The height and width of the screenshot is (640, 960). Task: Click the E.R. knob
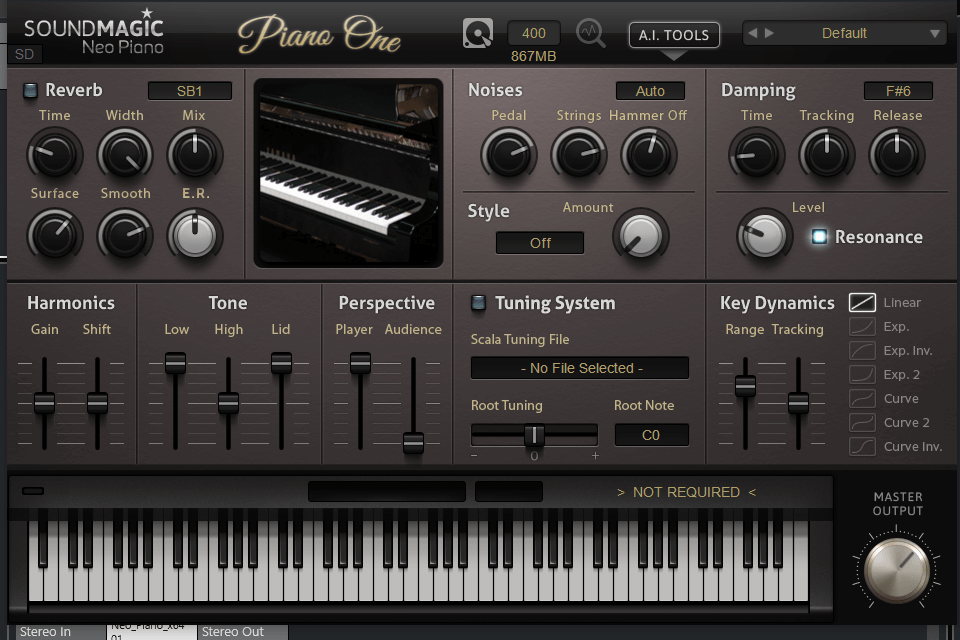coord(195,235)
